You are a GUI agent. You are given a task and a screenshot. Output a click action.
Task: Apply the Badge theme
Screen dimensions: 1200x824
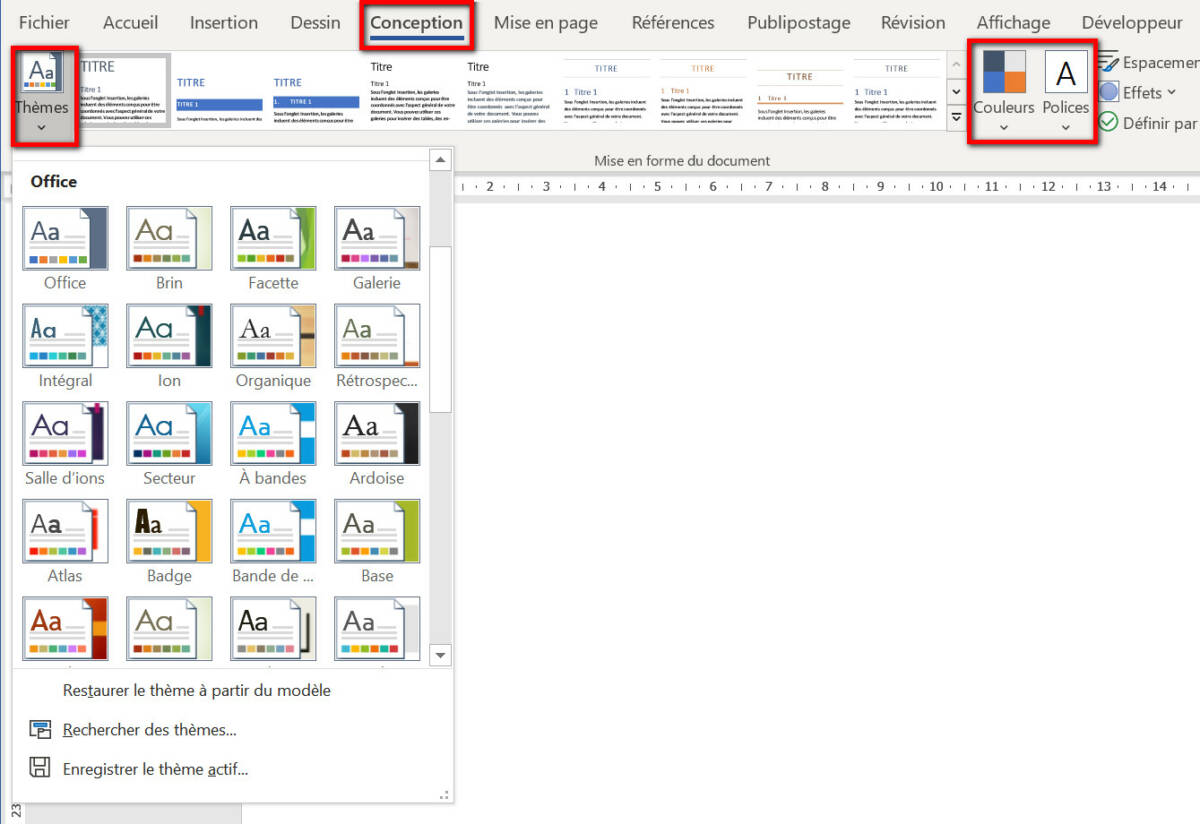[168, 531]
